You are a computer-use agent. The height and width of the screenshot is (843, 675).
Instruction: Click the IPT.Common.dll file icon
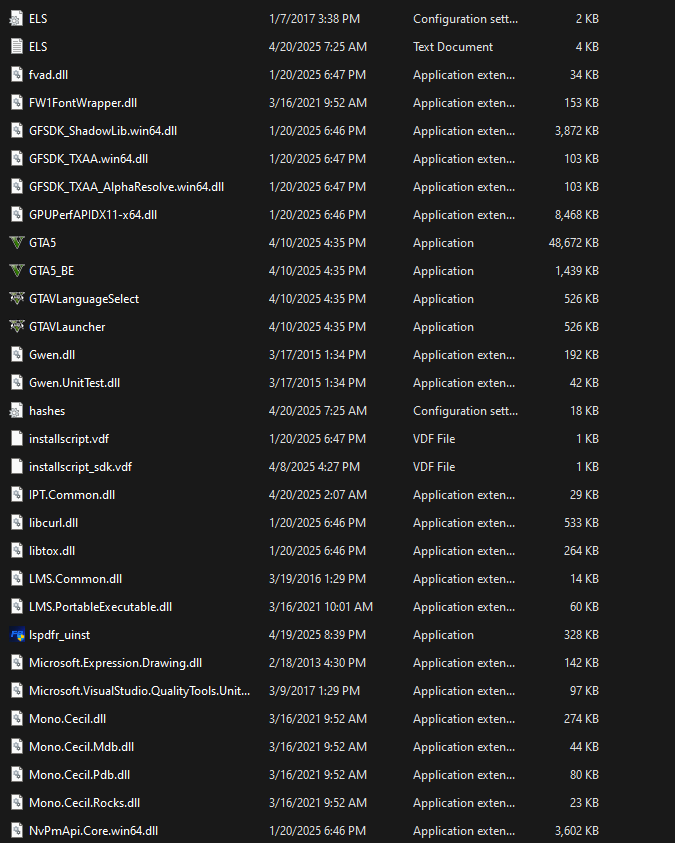tap(17, 495)
